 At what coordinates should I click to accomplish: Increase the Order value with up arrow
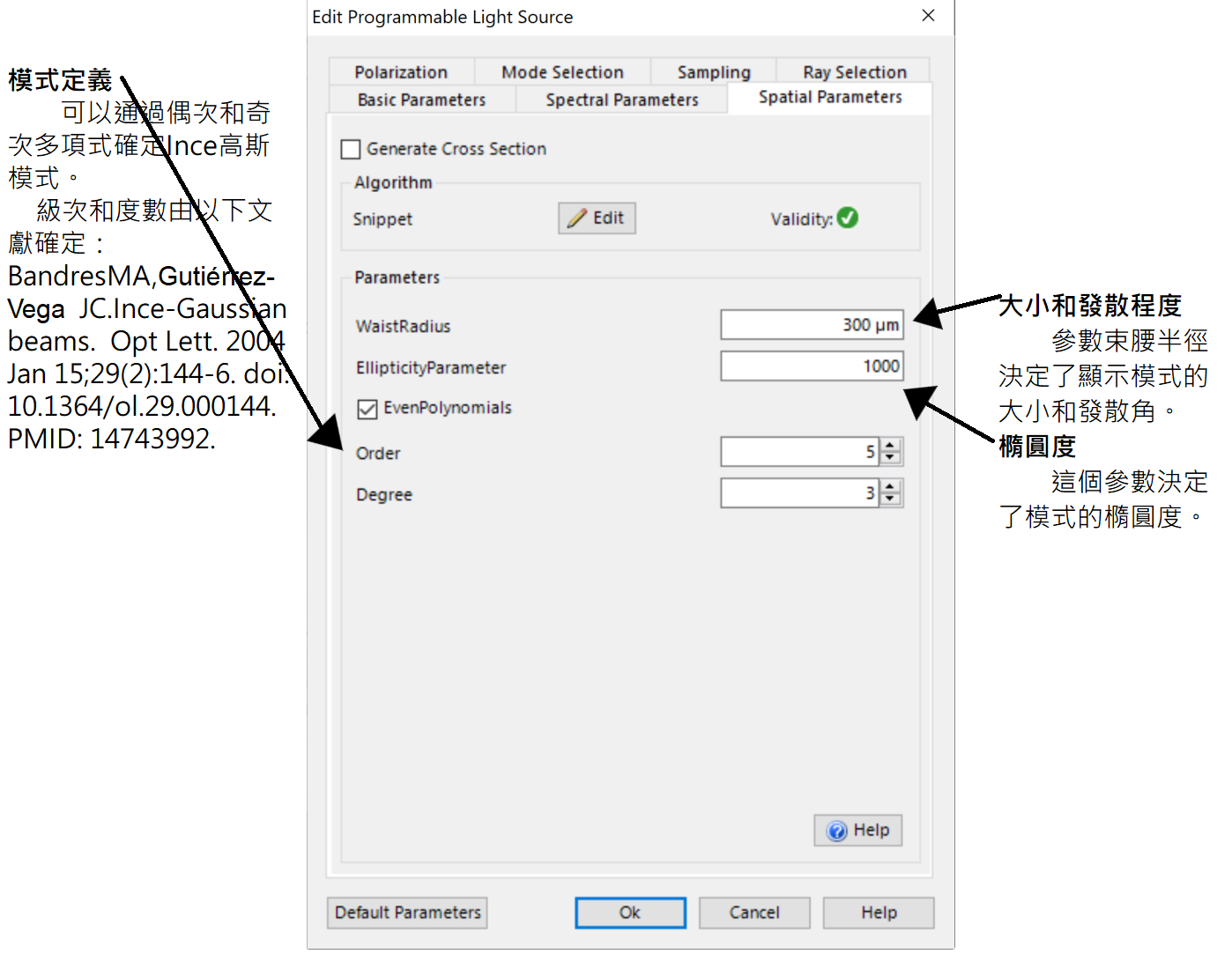coord(891,446)
